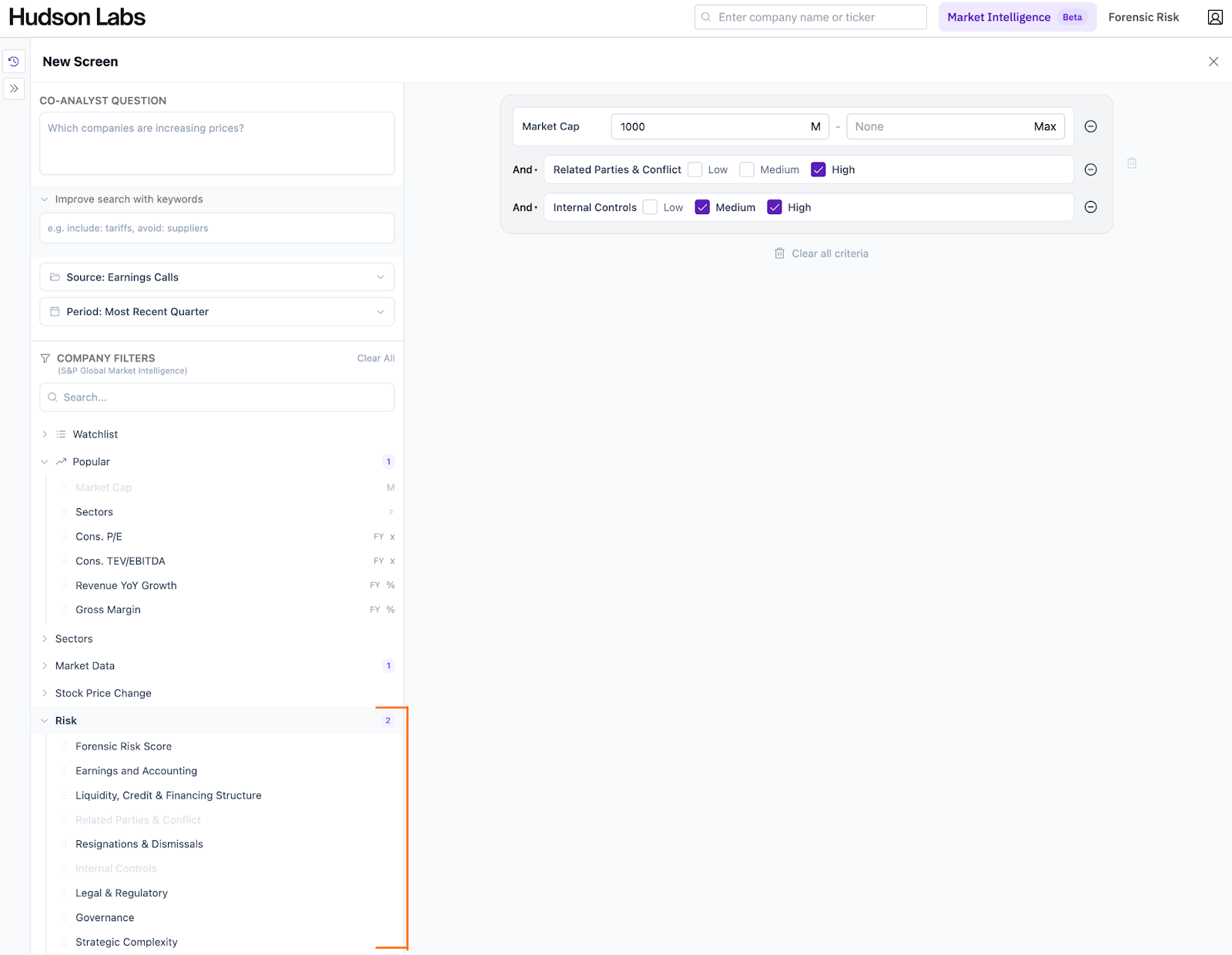Click the double-chevron expand sidebar icon
This screenshot has width=1232, height=955.
point(14,89)
